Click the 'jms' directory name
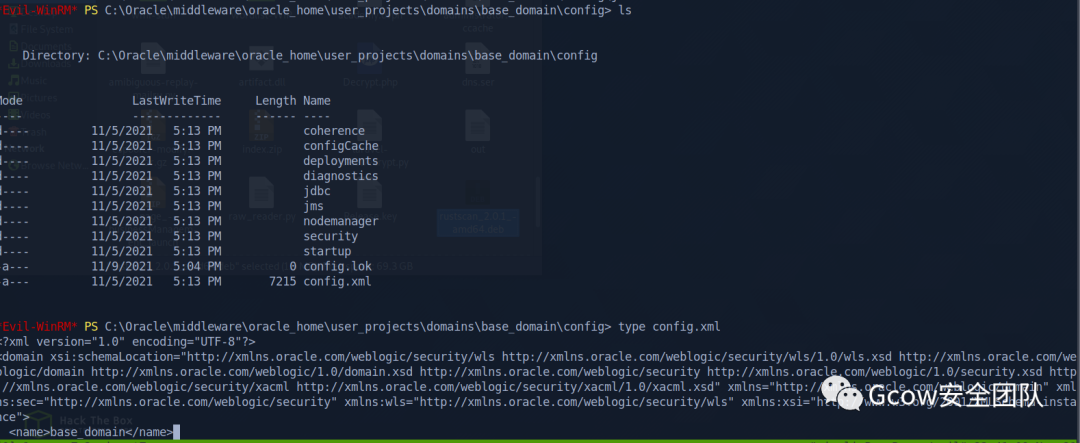Image resolution: width=1080 pixels, height=443 pixels. click(313, 206)
